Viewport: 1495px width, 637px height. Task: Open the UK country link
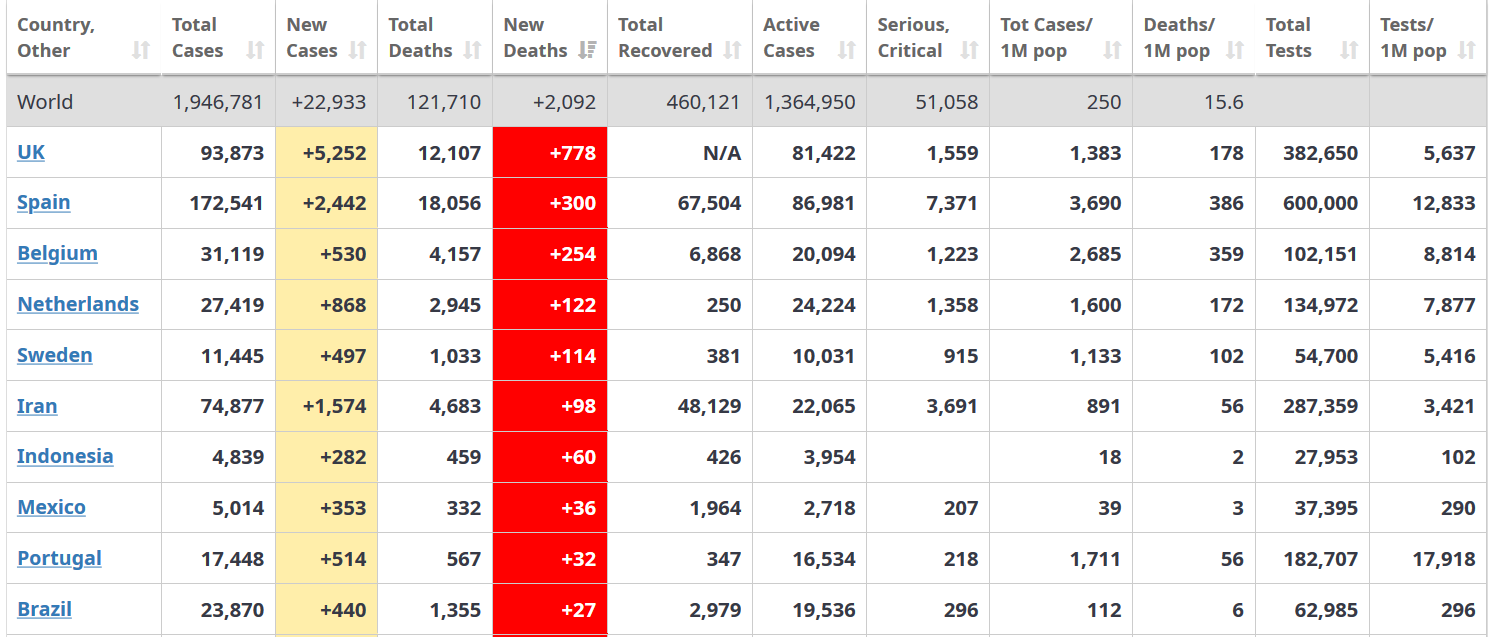pyautogui.click(x=31, y=152)
